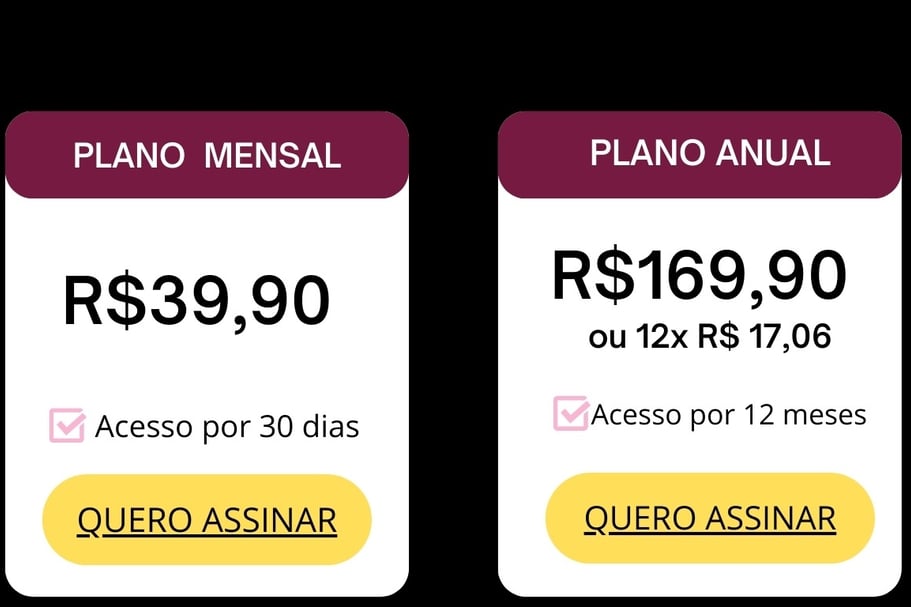Select the PLANO ANUAL header
The height and width of the screenshot is (607, 911).
pos(700,155)
